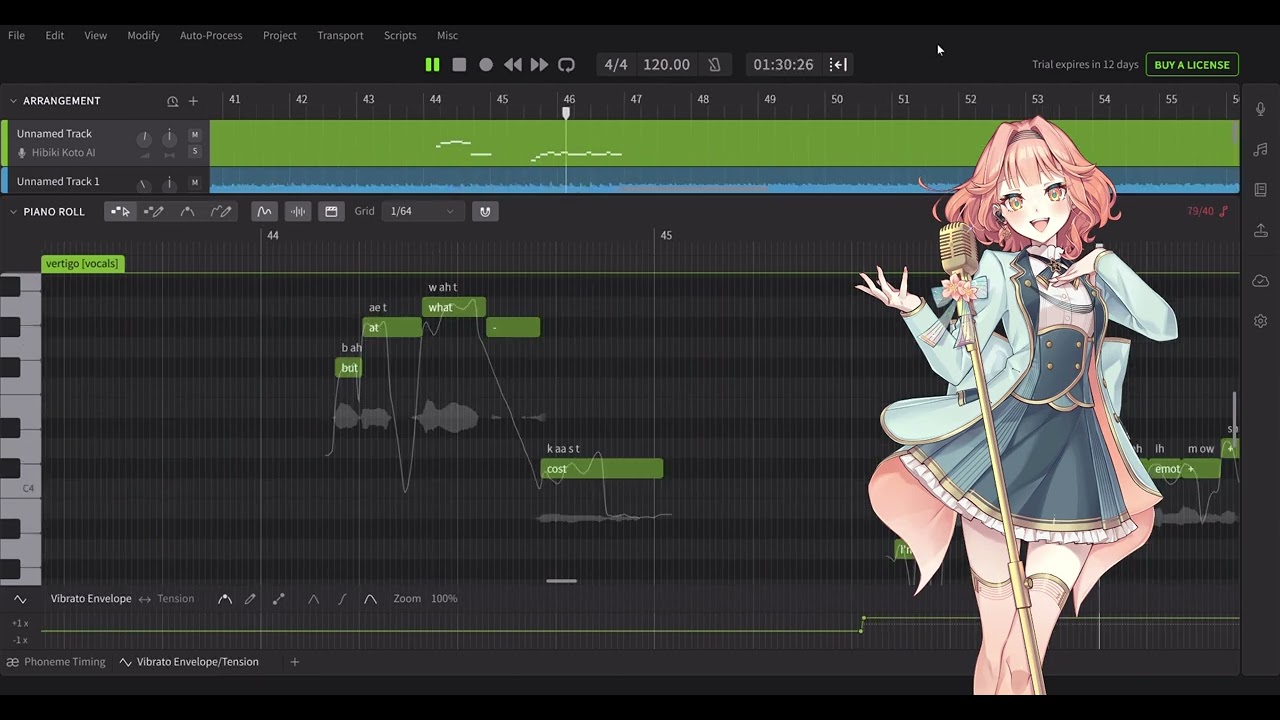Viewport: 1280px width, 720px height.
Task: Click the record button in the transport bar
Action: pos(486,64)
